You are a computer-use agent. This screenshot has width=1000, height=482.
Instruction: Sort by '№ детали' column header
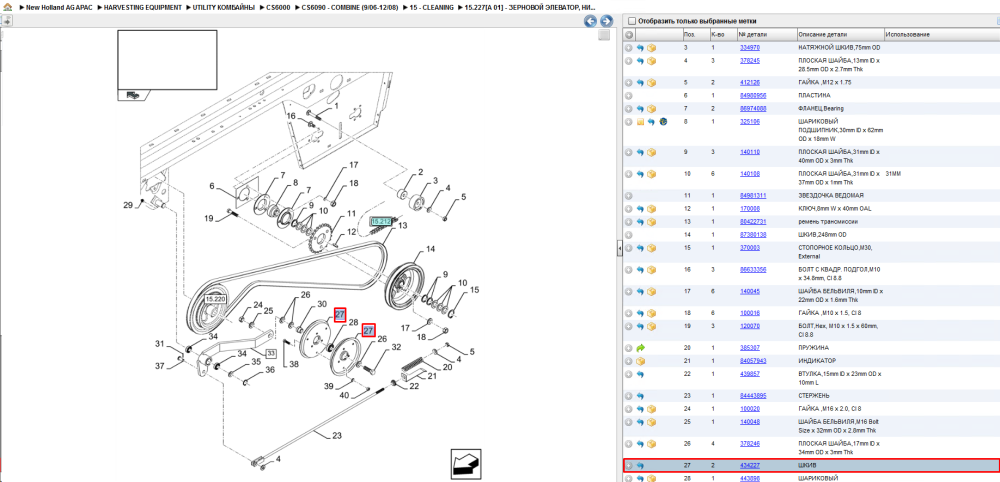coord(767,34)
